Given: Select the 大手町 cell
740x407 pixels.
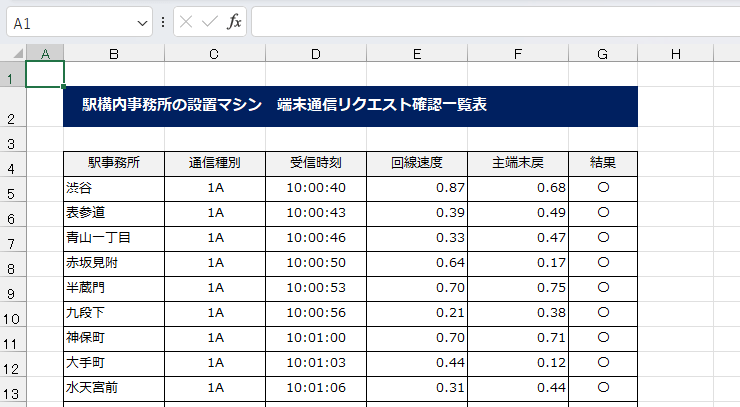Looking at the screenshot, I should click(114, 364).
